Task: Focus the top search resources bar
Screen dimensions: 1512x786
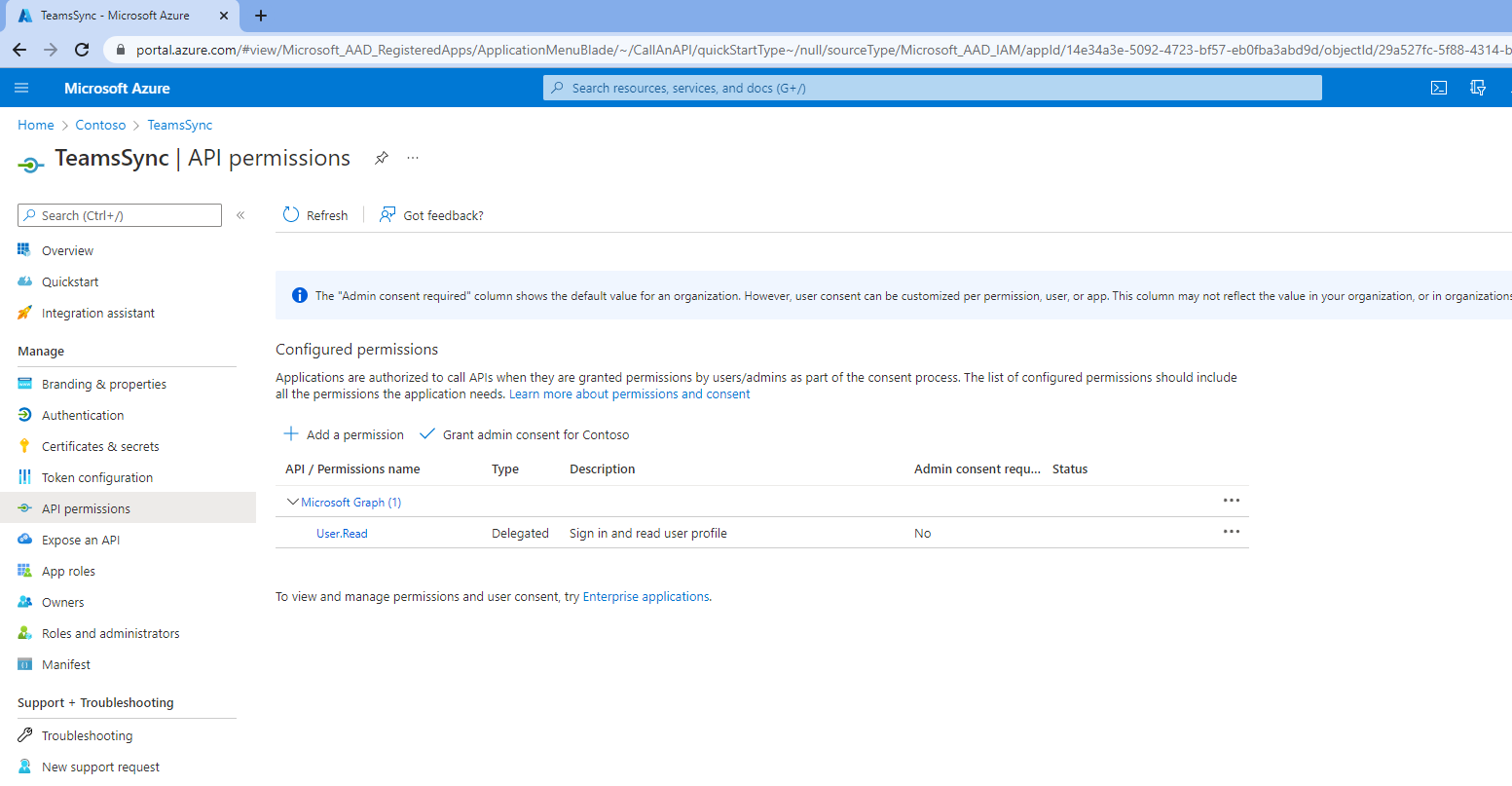Action: pyautogui.click(x=933, y=88)
